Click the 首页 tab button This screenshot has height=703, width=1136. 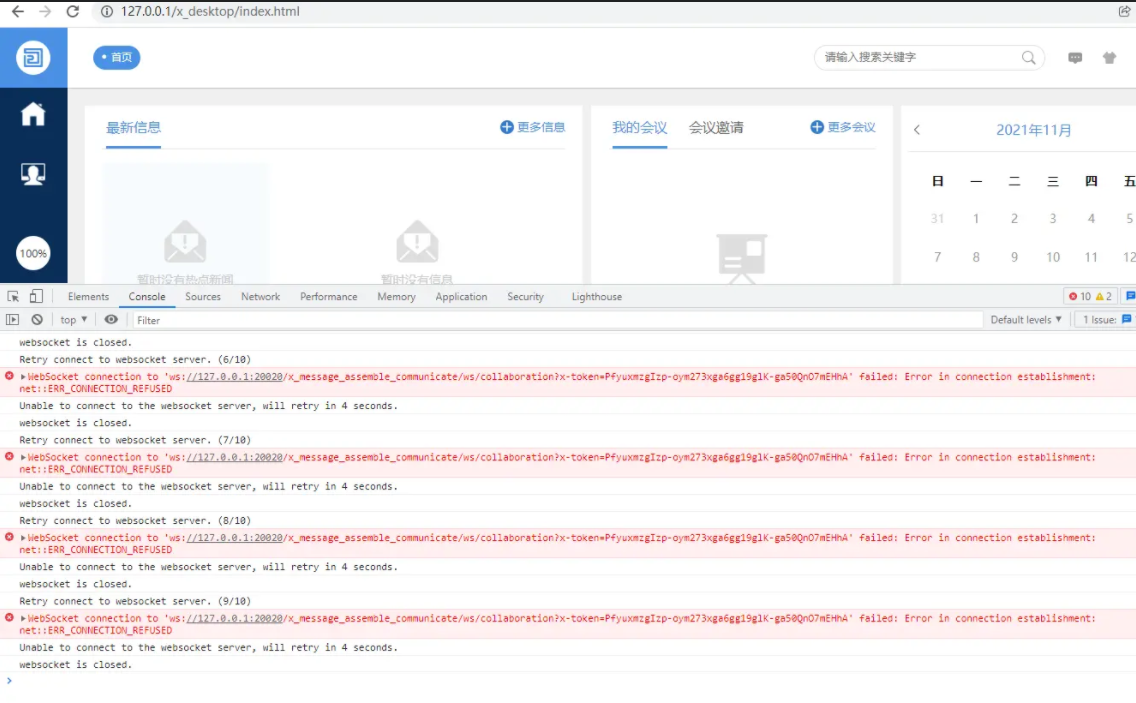pos(117,57)
